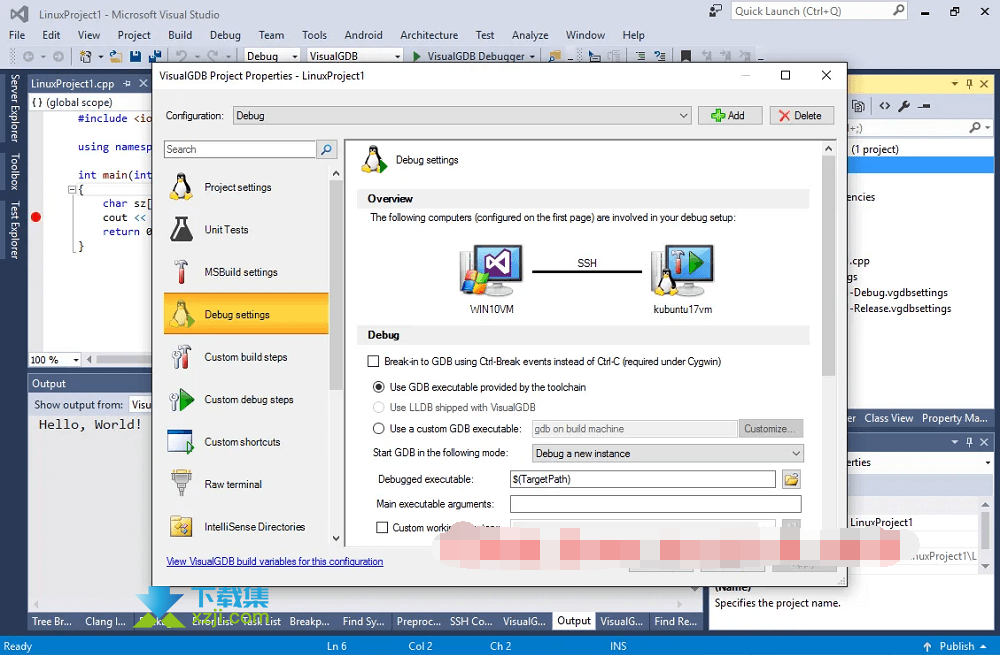Expand Show output from dropdown
Screen dimensions: 1000x655
point(140,405)
